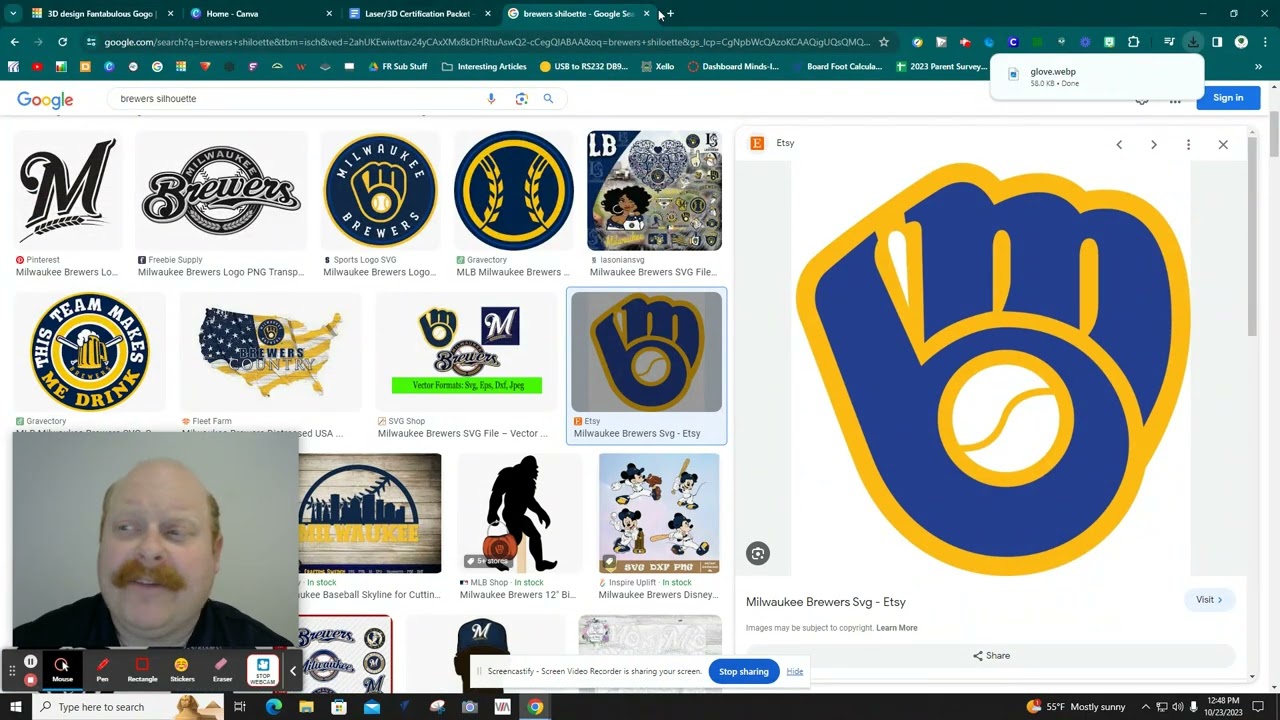Click the Visit button for Etsy result
The height and width of the screenshot is (720, 1280).
(1209, 600)
